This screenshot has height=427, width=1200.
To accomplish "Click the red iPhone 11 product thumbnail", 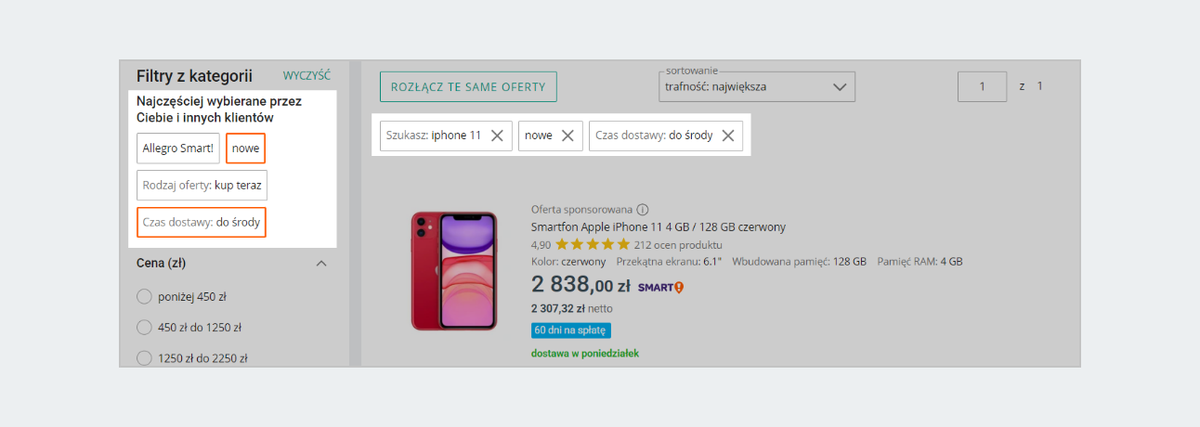I will point(454,270).
